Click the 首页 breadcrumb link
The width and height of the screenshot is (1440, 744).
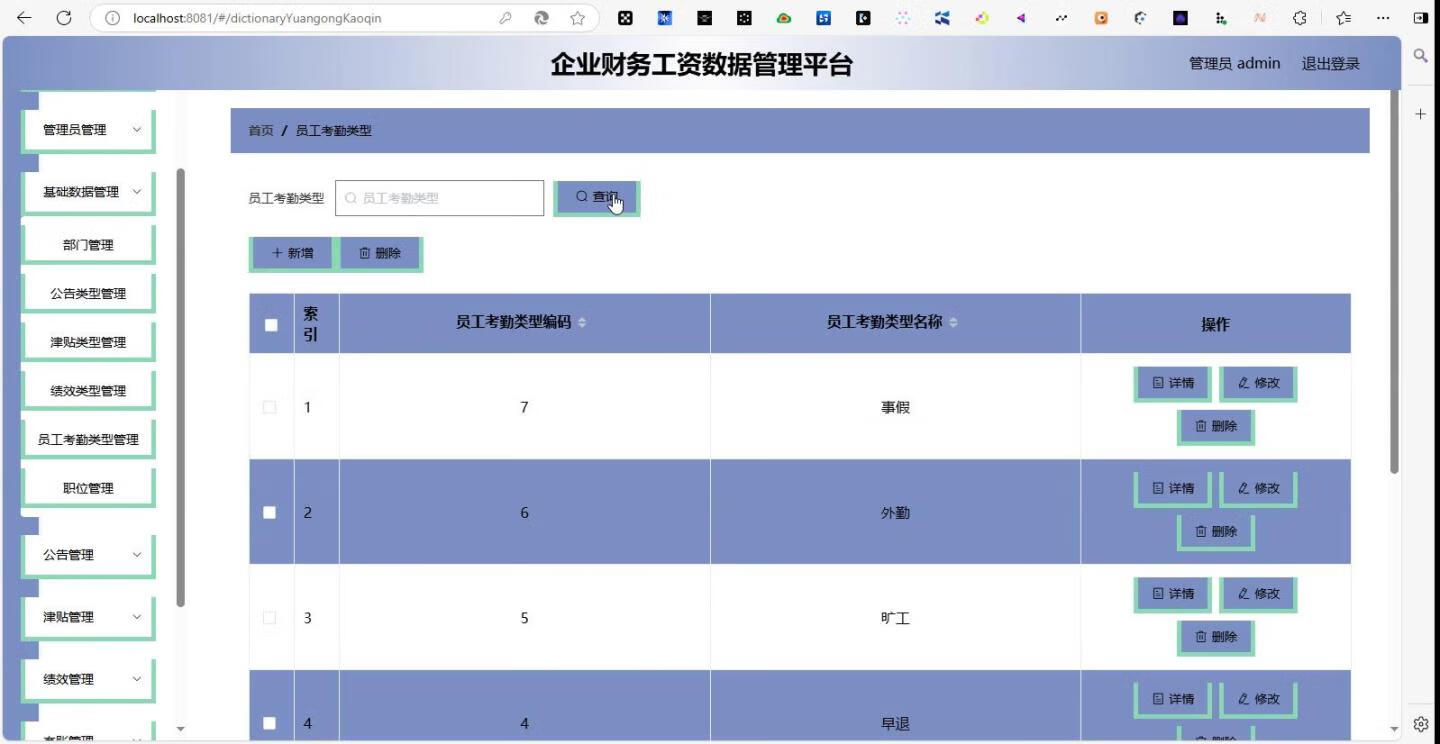click(x=261, y=131)
